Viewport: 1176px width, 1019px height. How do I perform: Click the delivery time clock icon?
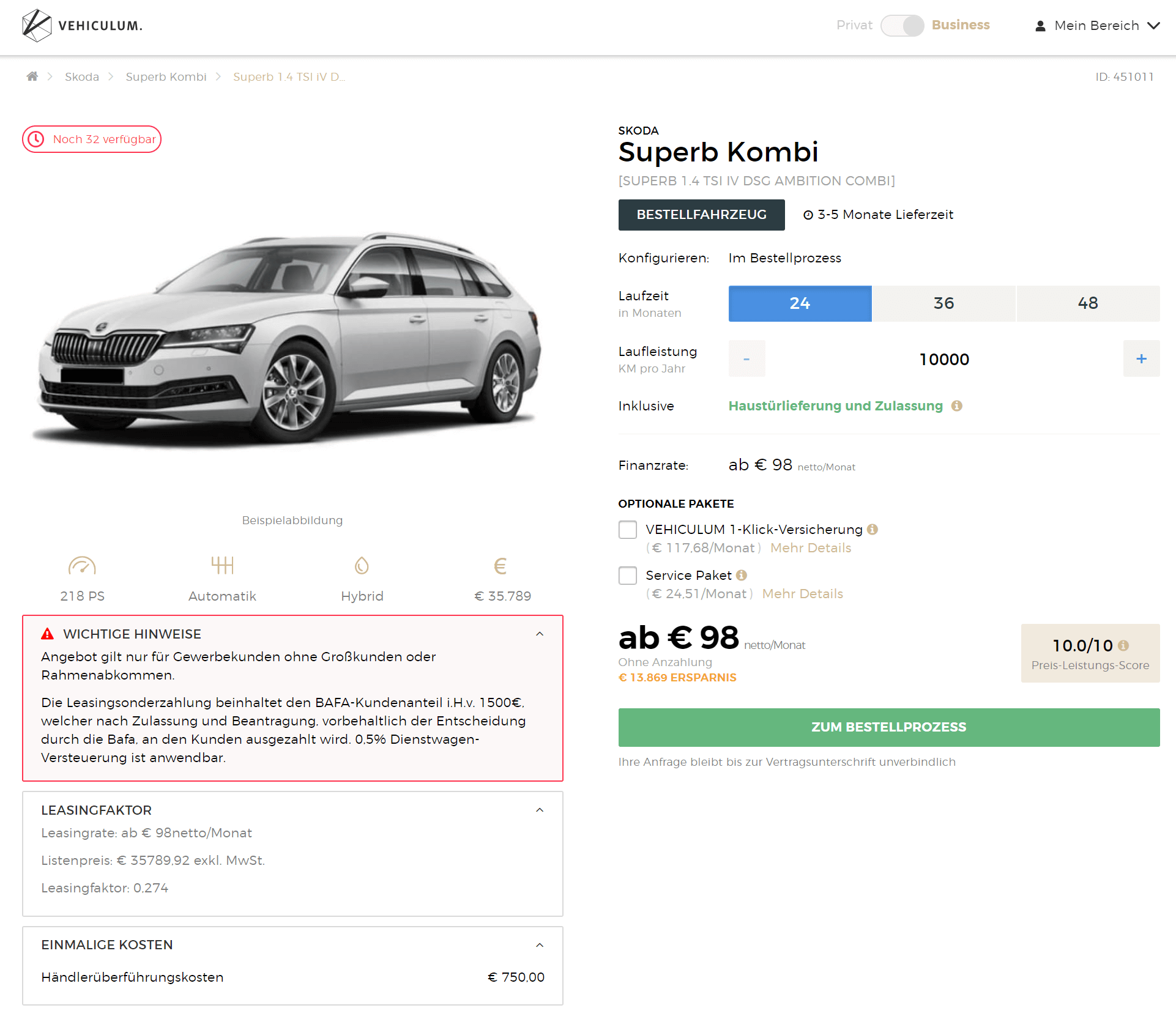pos(808,215)
